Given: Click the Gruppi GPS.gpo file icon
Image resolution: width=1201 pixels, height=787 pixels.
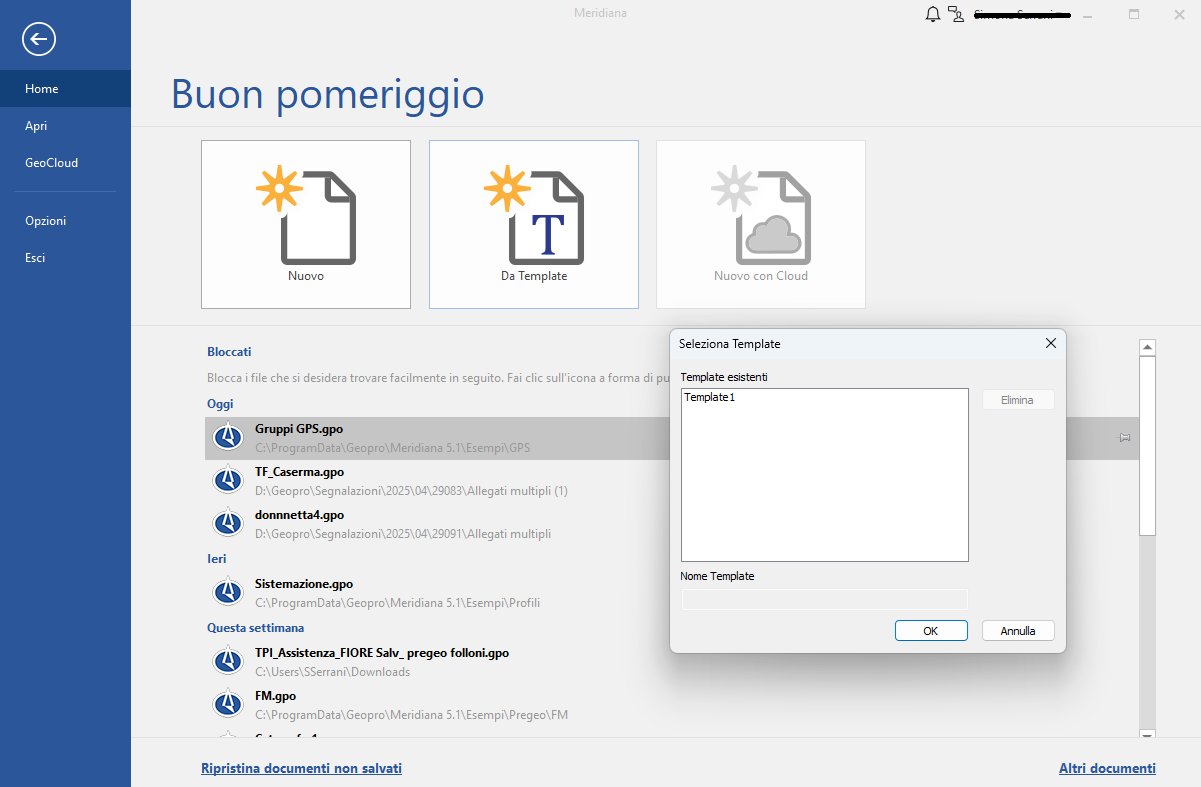Looking at the screenshot, I should coord(229,438).
